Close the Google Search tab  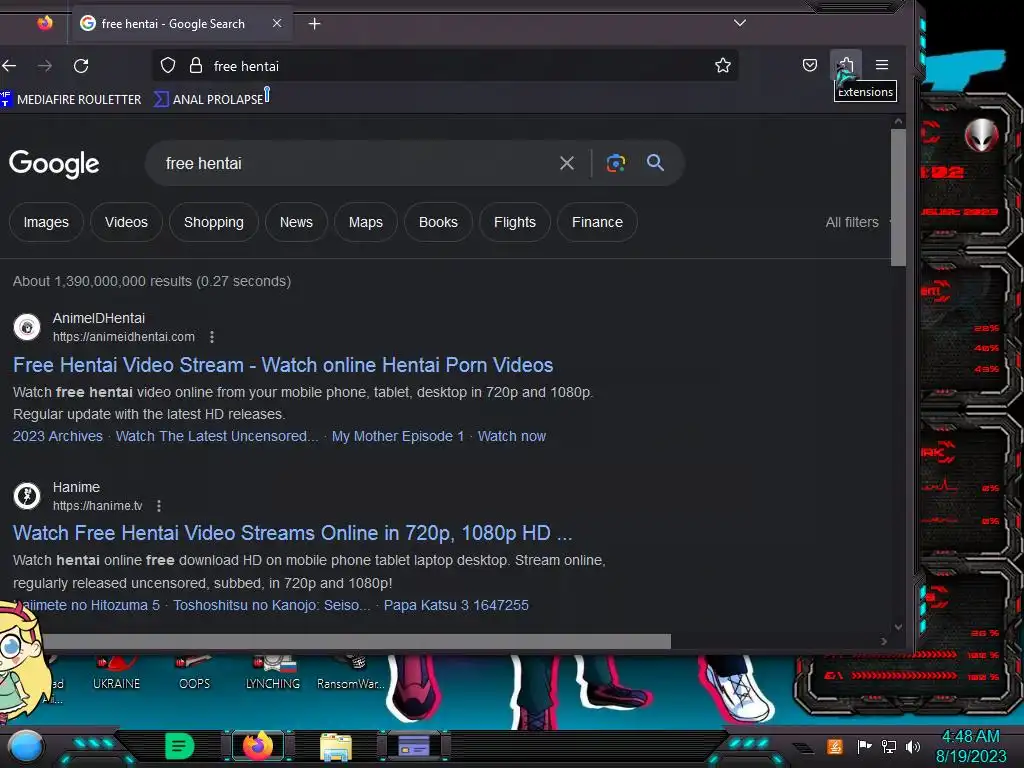[277, 24]
